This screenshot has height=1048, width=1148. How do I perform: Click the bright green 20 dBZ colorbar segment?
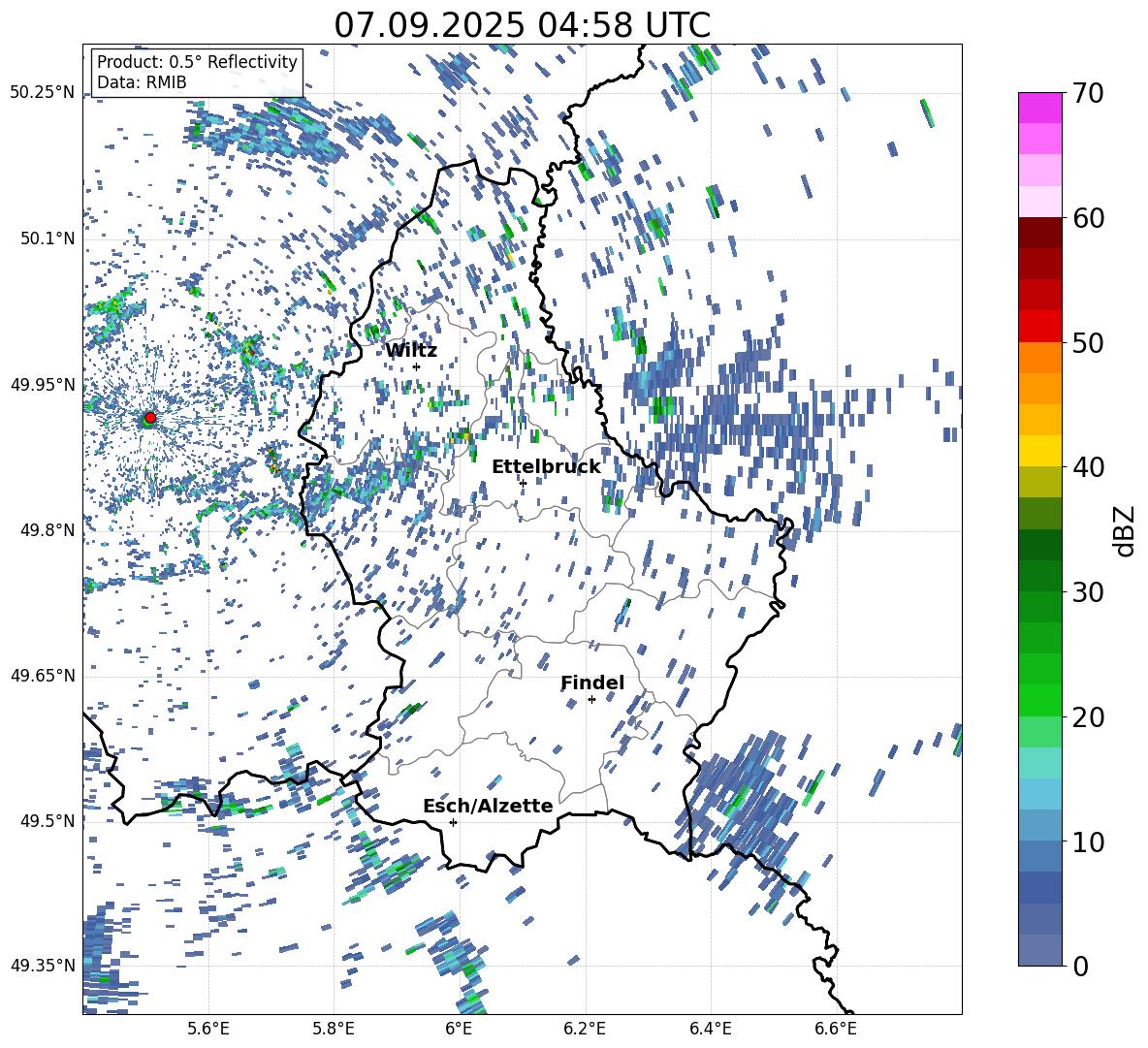coord(1039,700)
